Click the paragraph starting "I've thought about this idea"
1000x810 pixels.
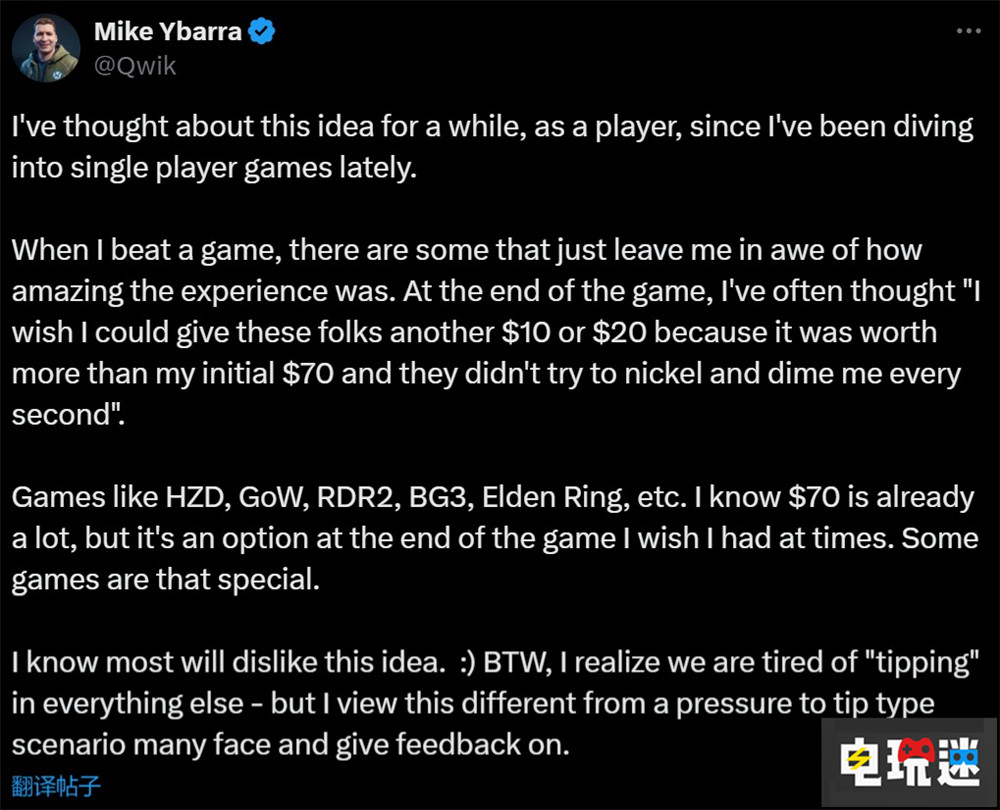492,147
